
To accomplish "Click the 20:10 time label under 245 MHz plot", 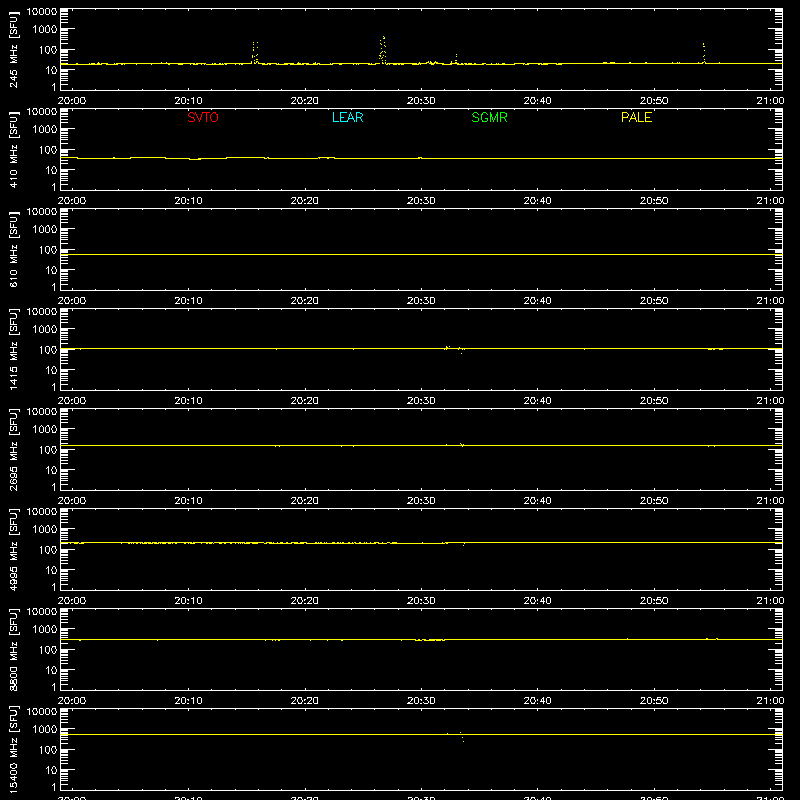I will 188,101.
